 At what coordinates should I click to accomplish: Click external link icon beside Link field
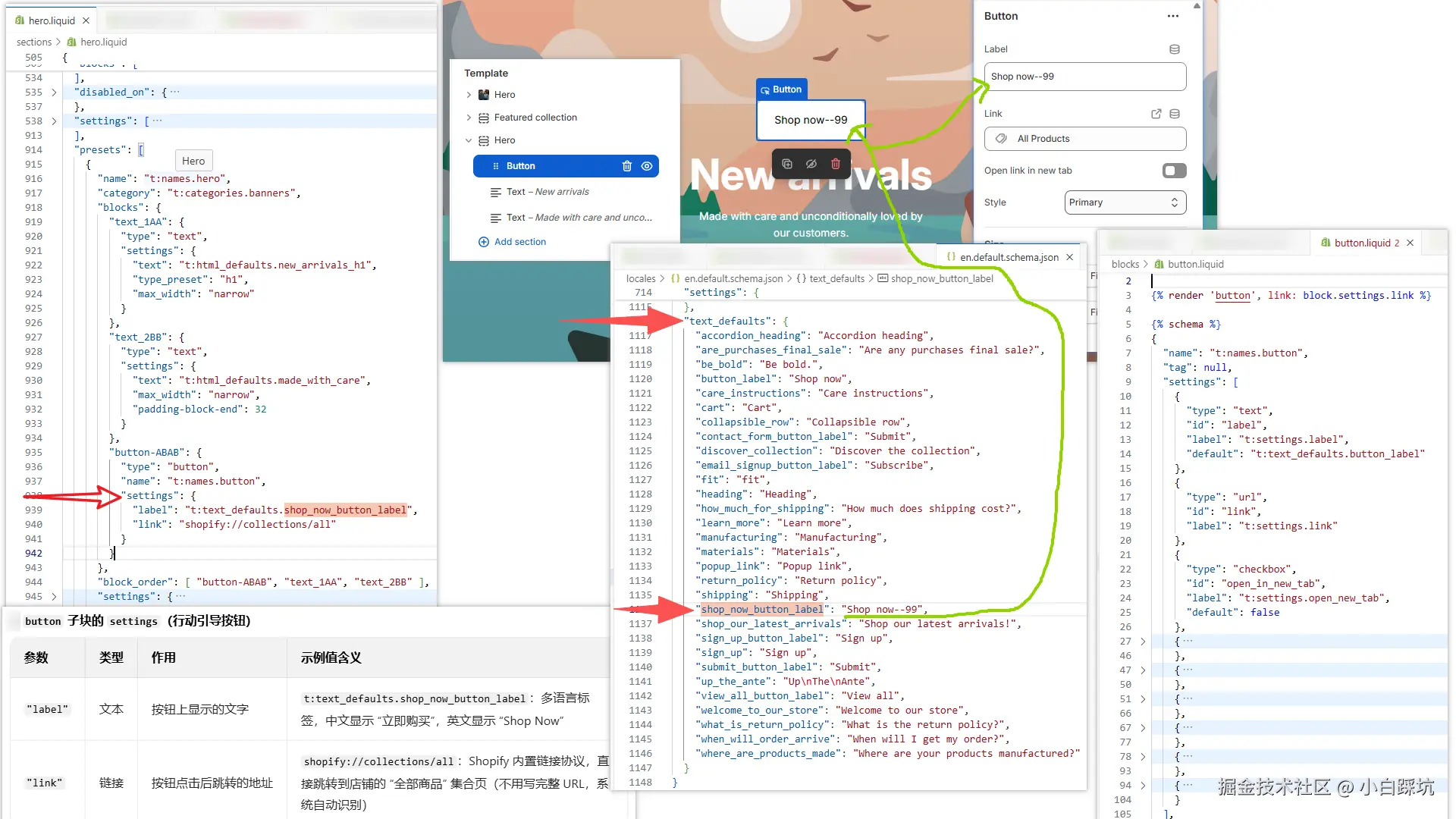(x=1156, y=114)
